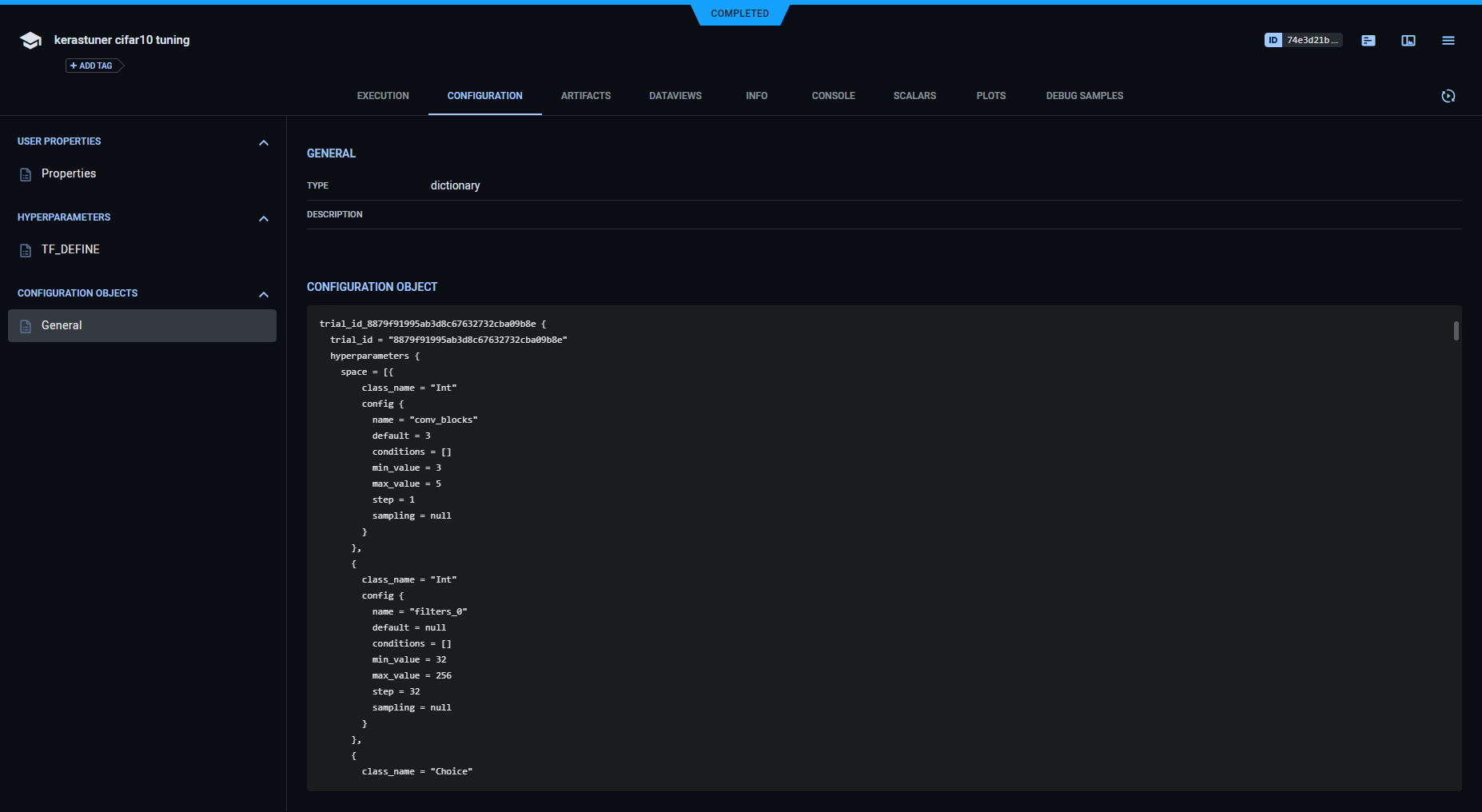Open the CONSOLE tab
Screen dimensions: 1482x812
tap(833, 95)
